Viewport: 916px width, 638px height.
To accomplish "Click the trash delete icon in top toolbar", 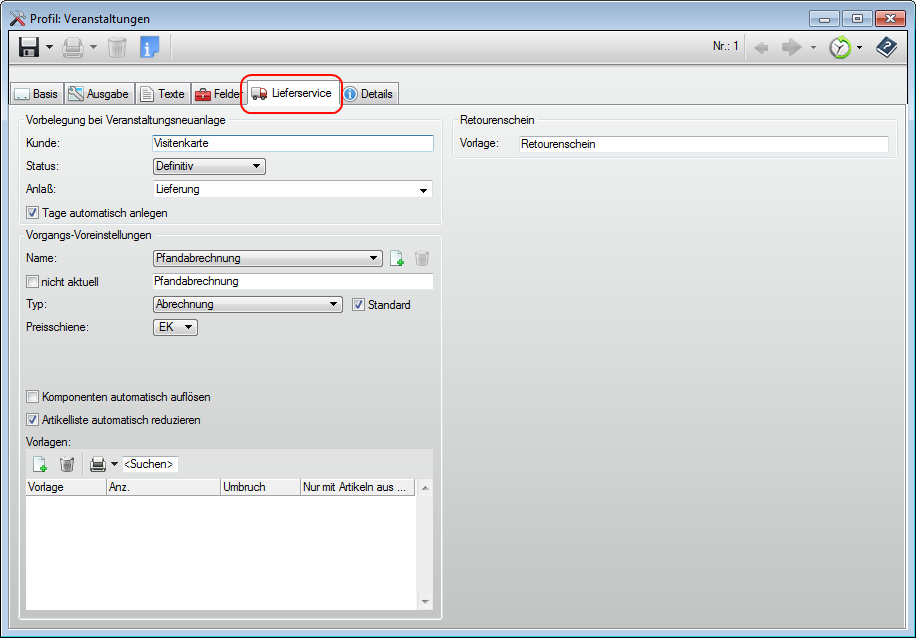I will coord(117,47).
